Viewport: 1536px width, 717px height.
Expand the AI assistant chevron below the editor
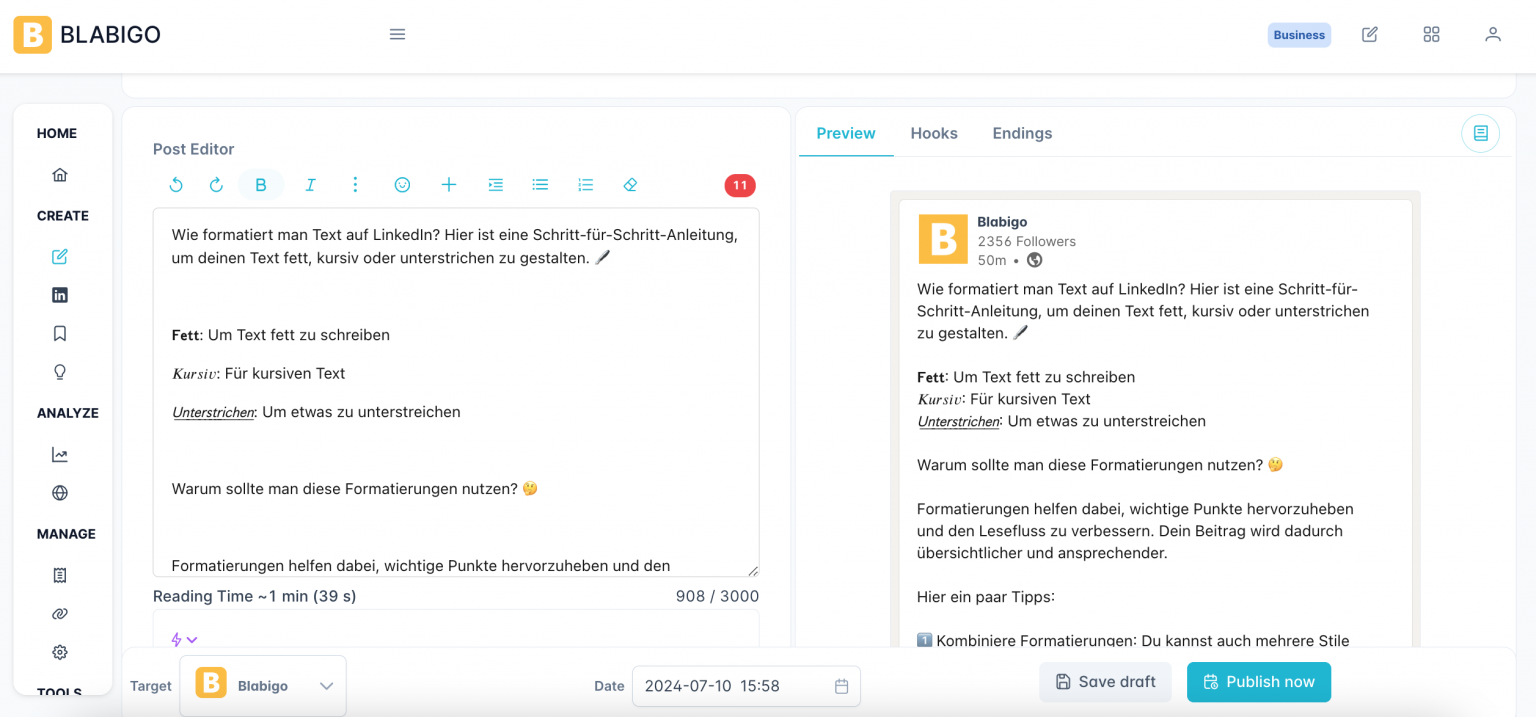tap(191, 639)
